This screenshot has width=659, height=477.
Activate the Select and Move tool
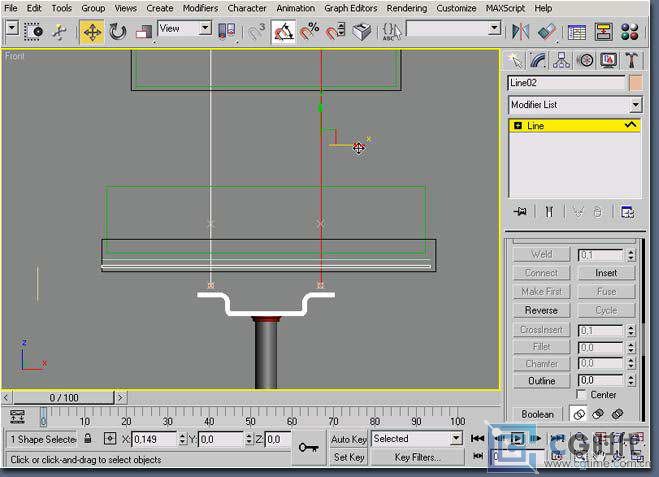[92, 32]
